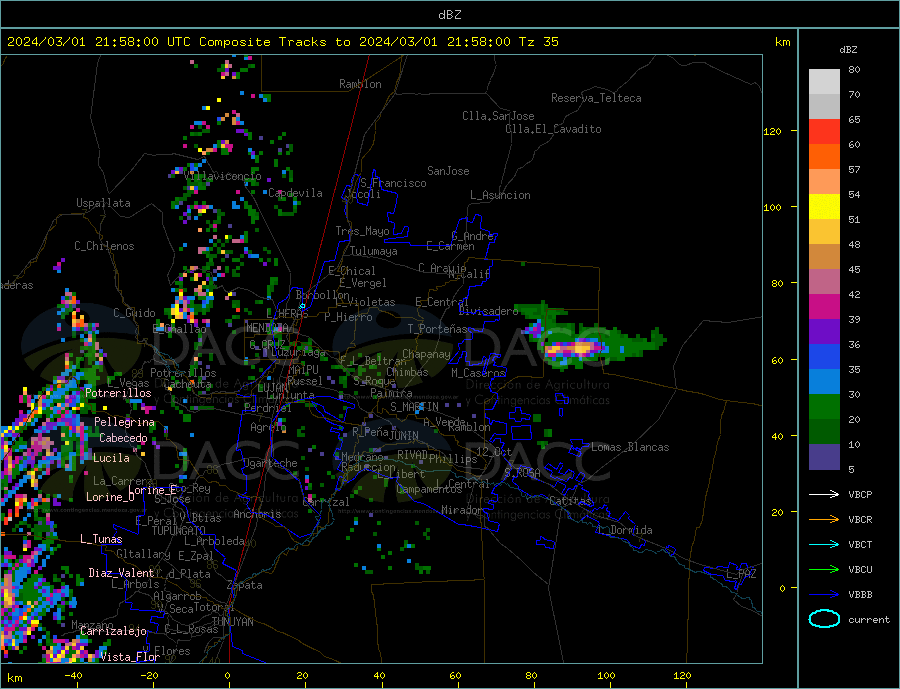Select the bright yellow swatch in dBZ scale
The width and height of the screenshot is (900, 689).
point(824,207)
